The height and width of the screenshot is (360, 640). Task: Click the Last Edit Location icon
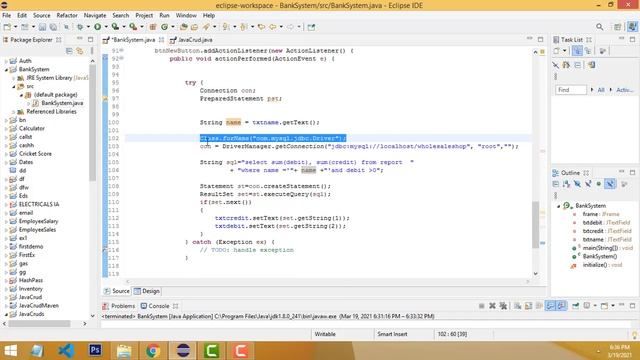[261, 27]
